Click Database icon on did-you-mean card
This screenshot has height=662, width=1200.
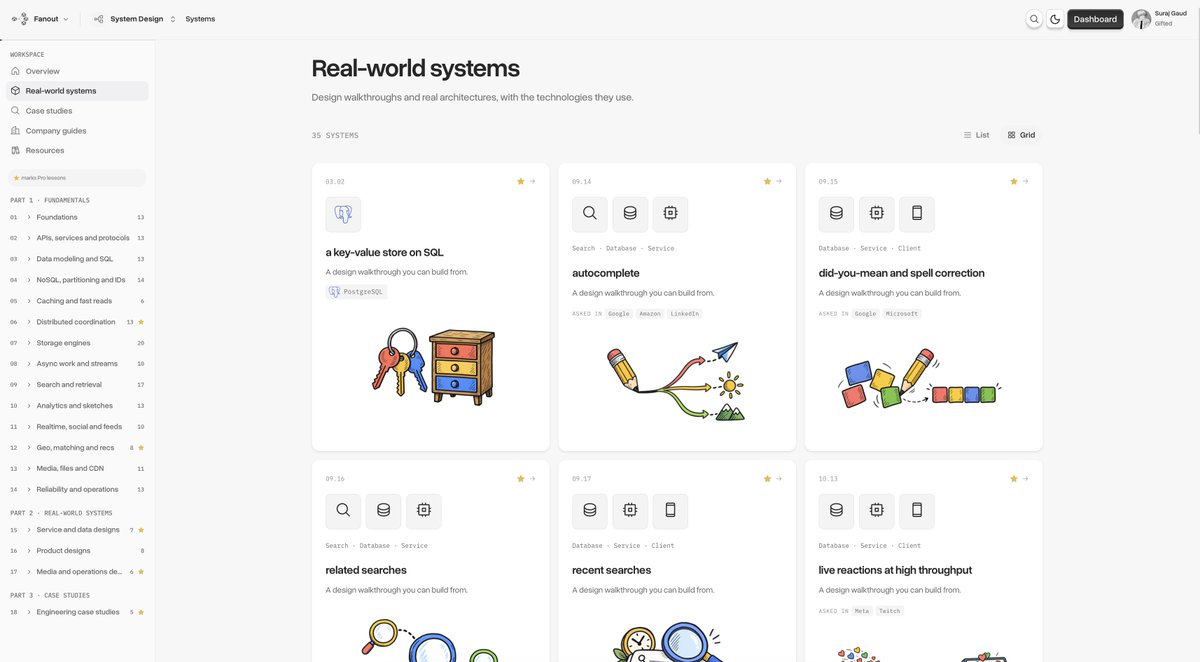pos(837,214)
